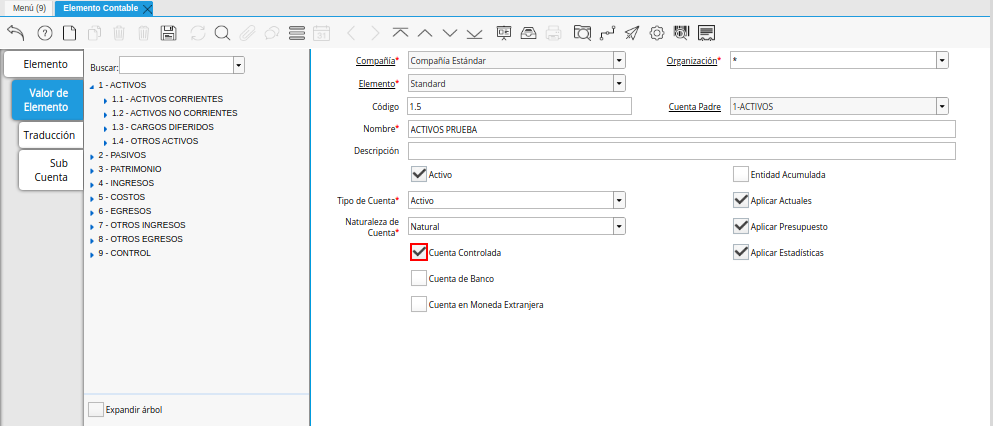Enable the Cuenta de Banco checkbox
Viewport: 993px width, 426px height.
tap(419, 278)
